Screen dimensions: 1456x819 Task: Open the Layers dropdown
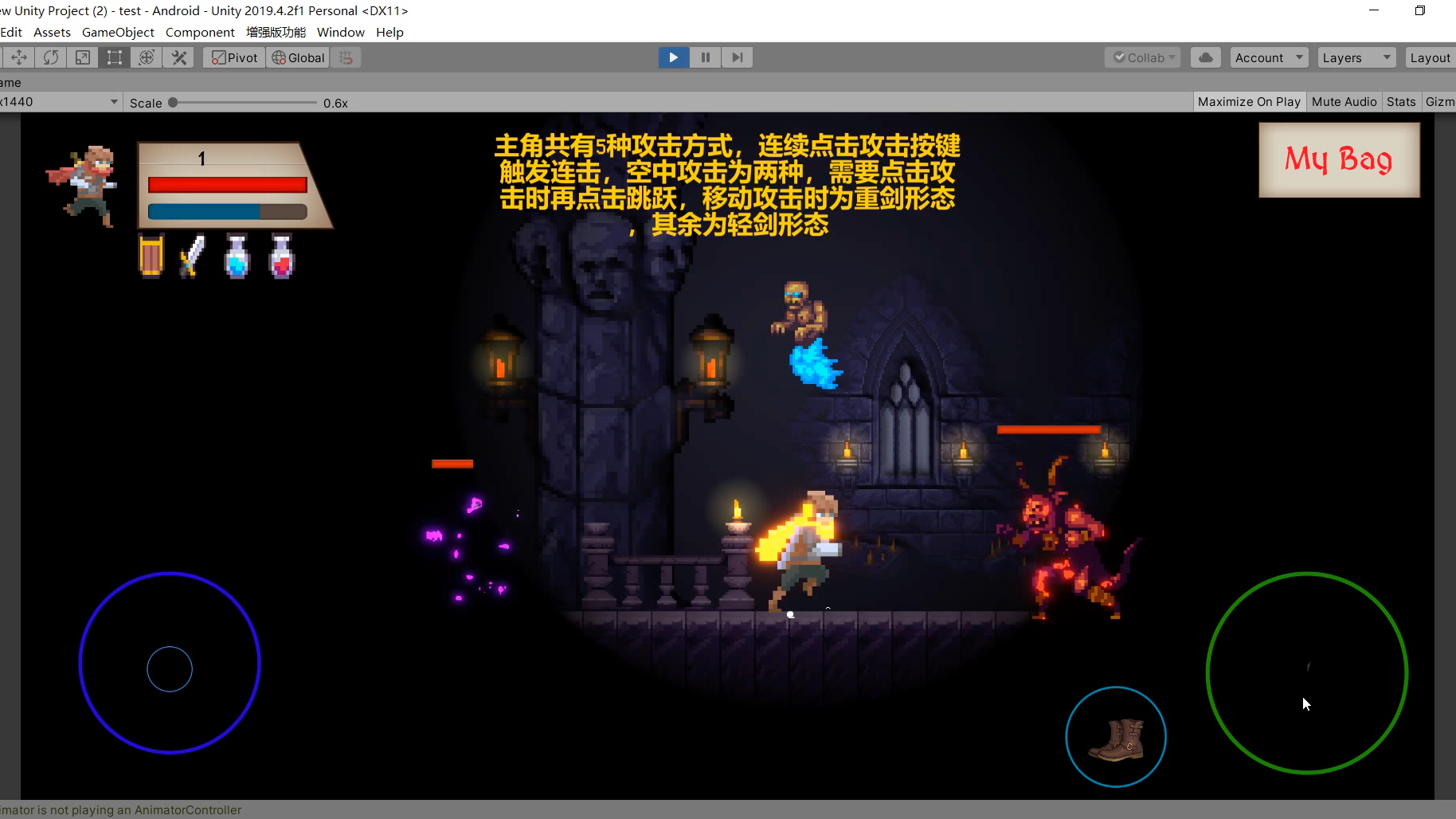pos(1356,57)
